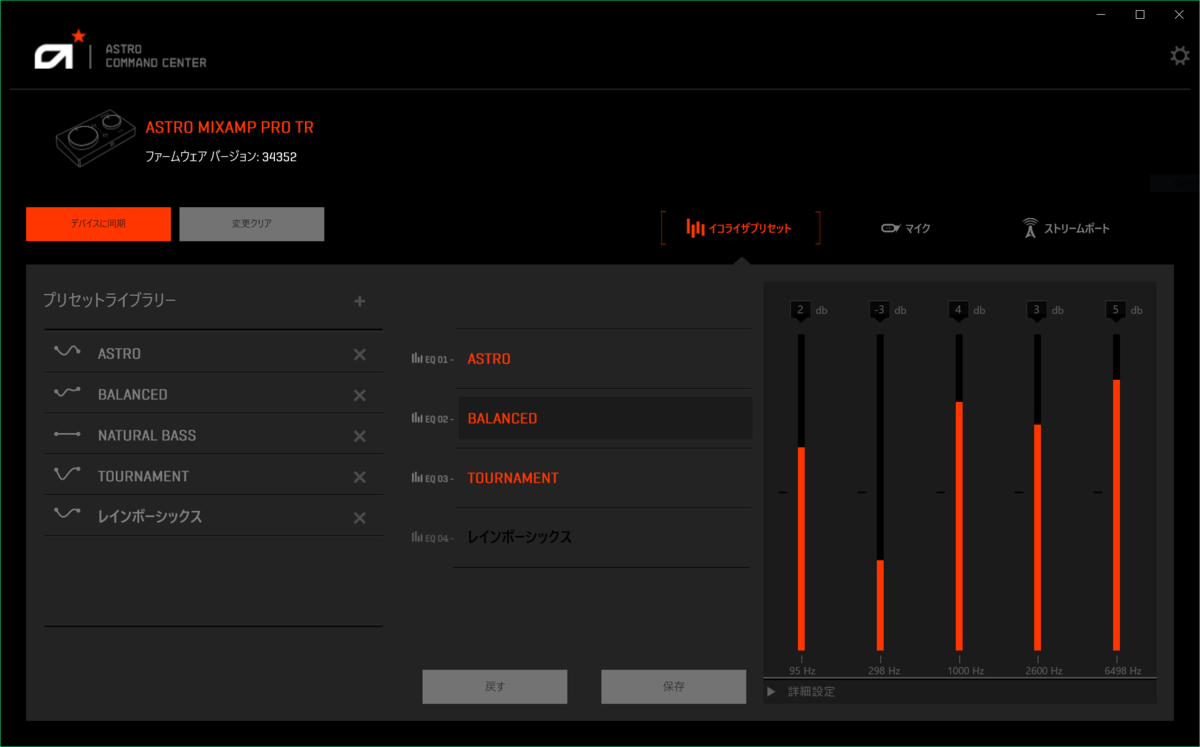Click the 保存 button
This screenshot has width=1200, height=747.
pos(674,687)
